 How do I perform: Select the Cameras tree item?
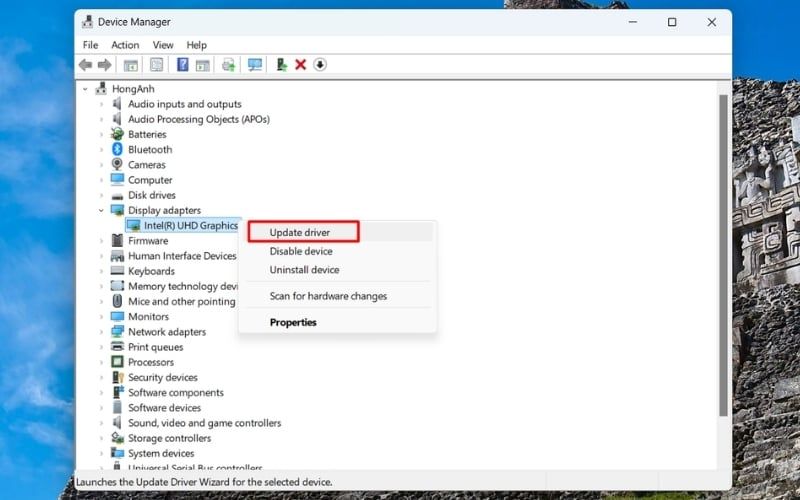pyautogui.click(x=147, y=165)
